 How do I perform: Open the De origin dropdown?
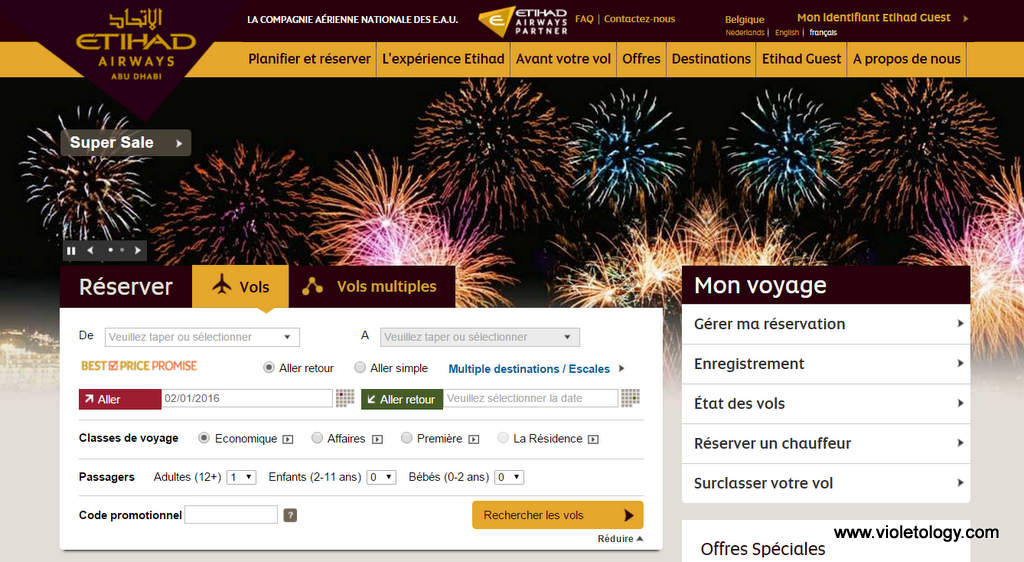click(x=202, y=337)
